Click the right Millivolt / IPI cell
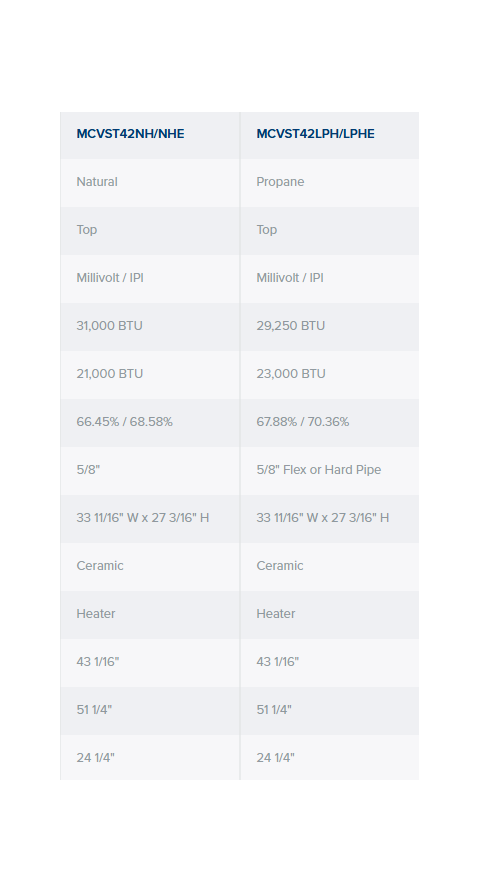The width and height of the screenshot is (480, 893). pyautogui.click(x=330, y=279)
